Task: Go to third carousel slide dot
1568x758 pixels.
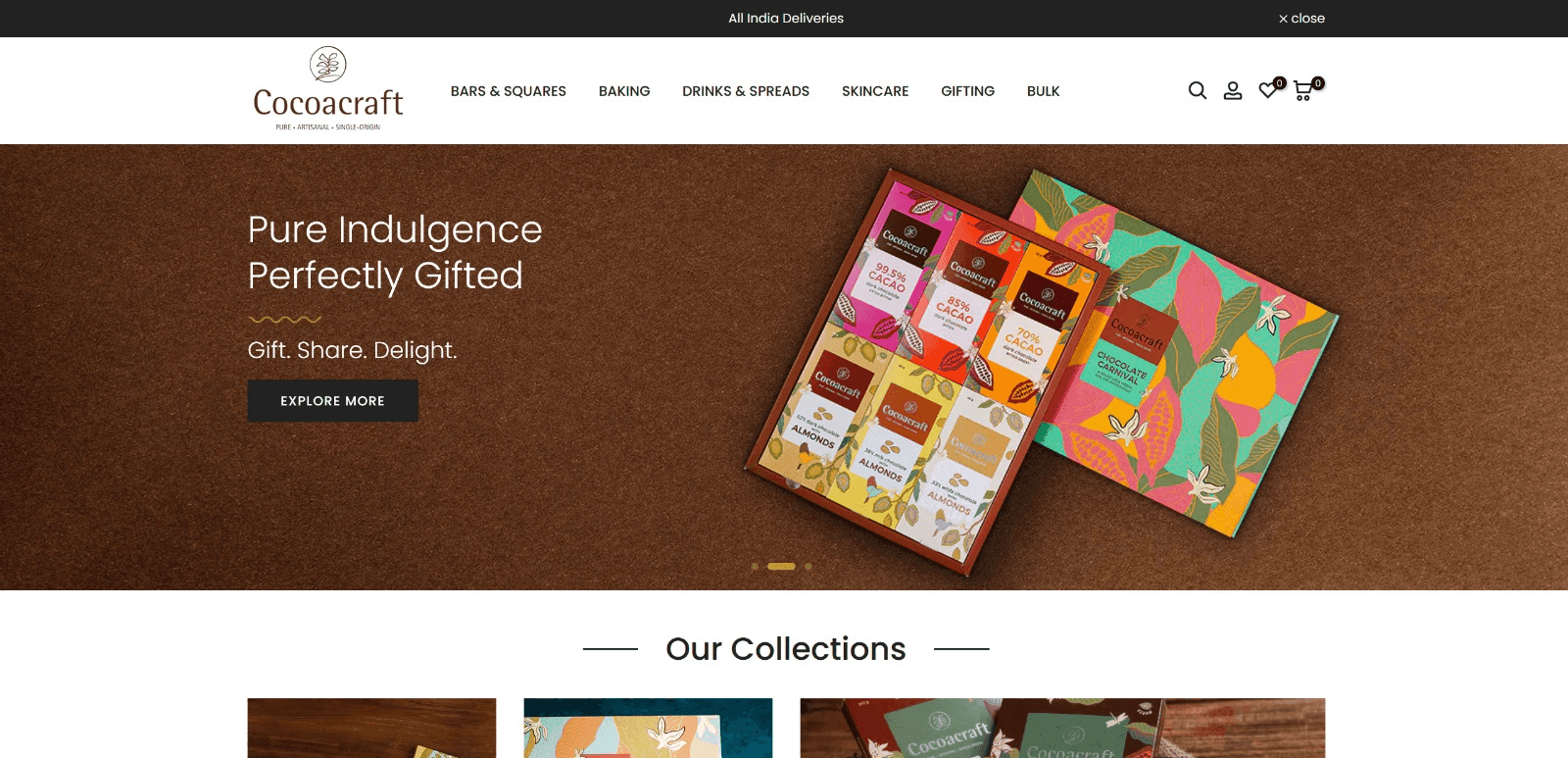Action: pos(808,567)
